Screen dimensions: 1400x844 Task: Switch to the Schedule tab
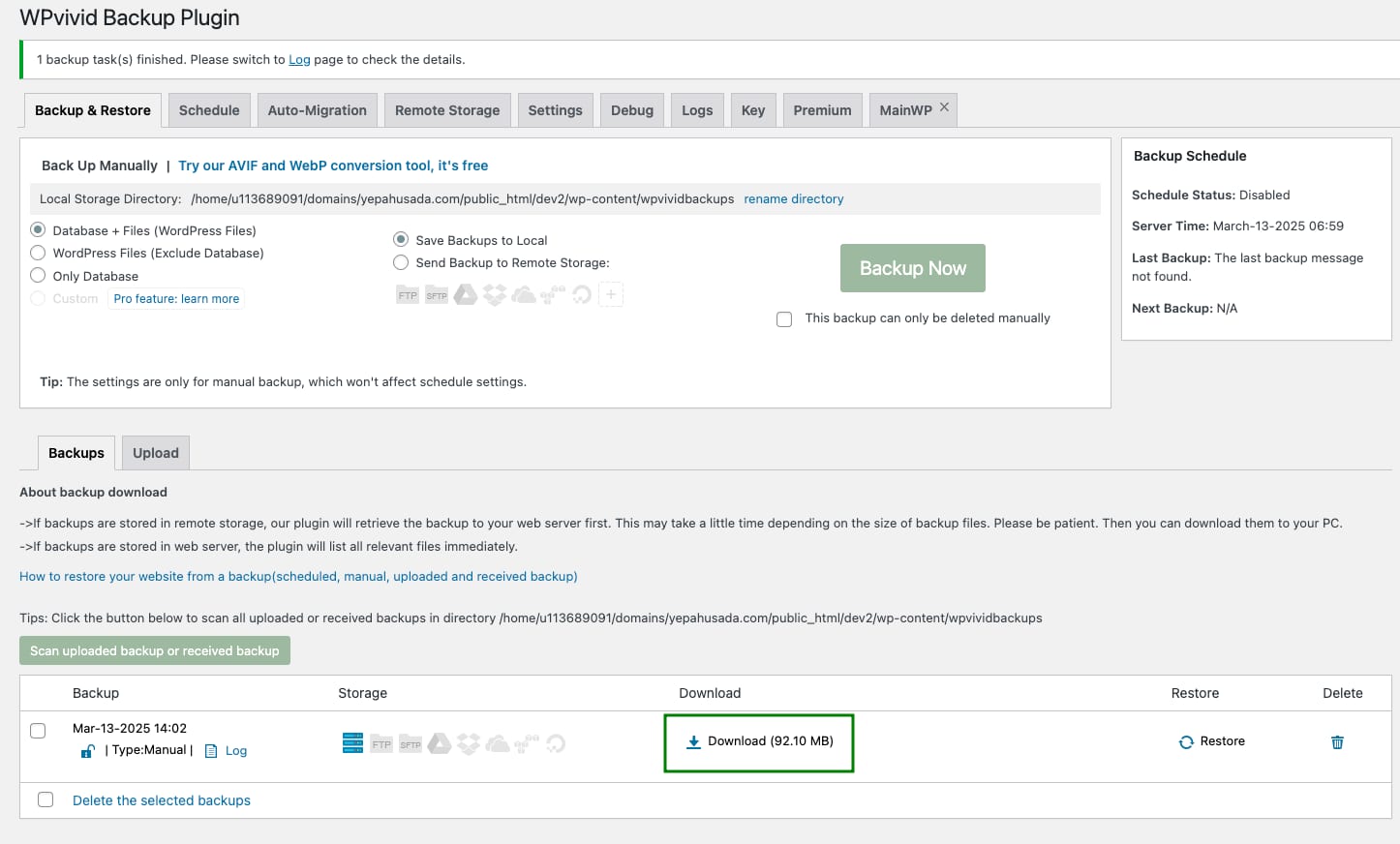click(209, 110)
